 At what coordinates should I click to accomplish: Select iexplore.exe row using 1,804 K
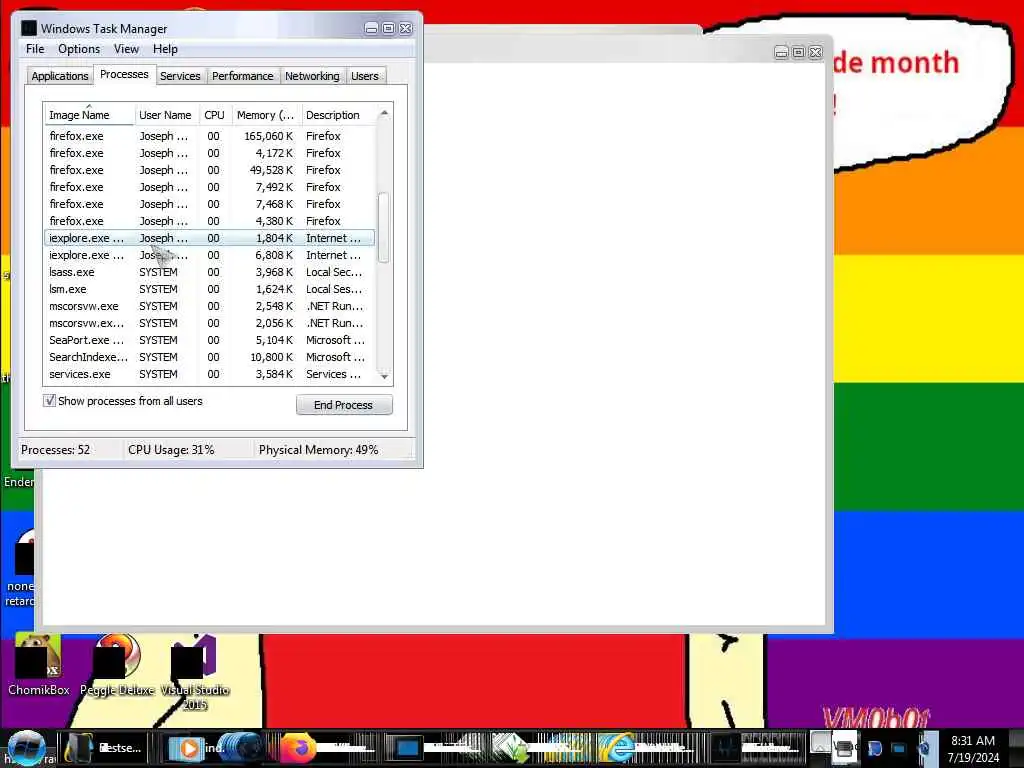coord(210,238)
